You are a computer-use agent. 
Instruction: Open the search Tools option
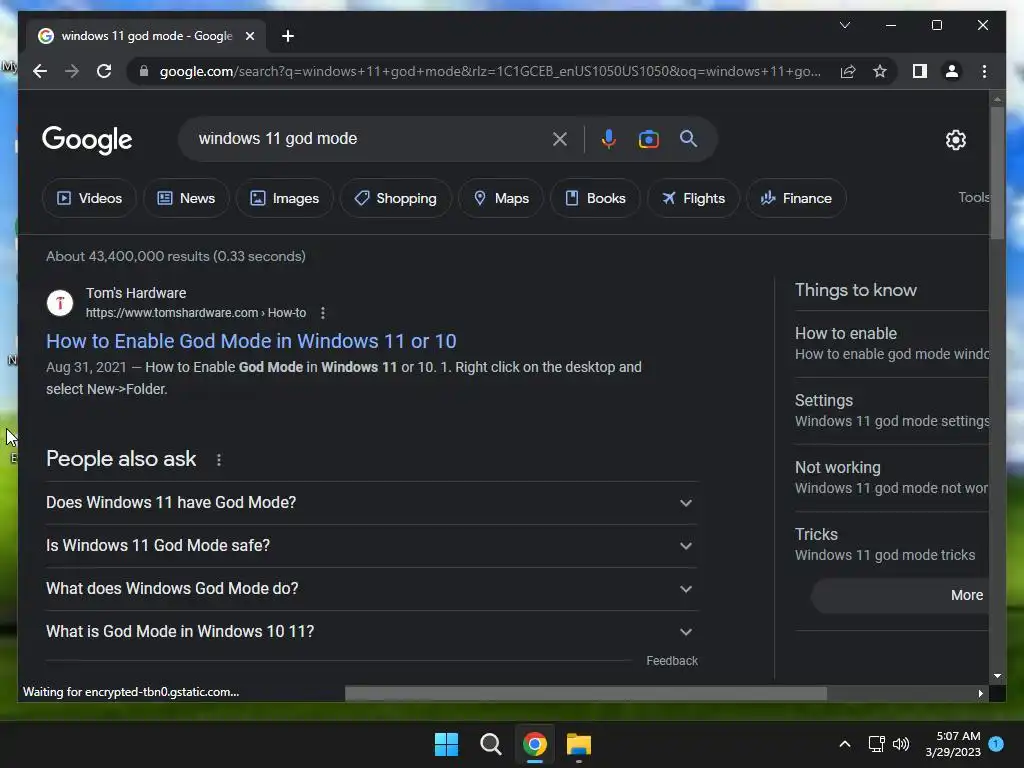coord(973,197)
